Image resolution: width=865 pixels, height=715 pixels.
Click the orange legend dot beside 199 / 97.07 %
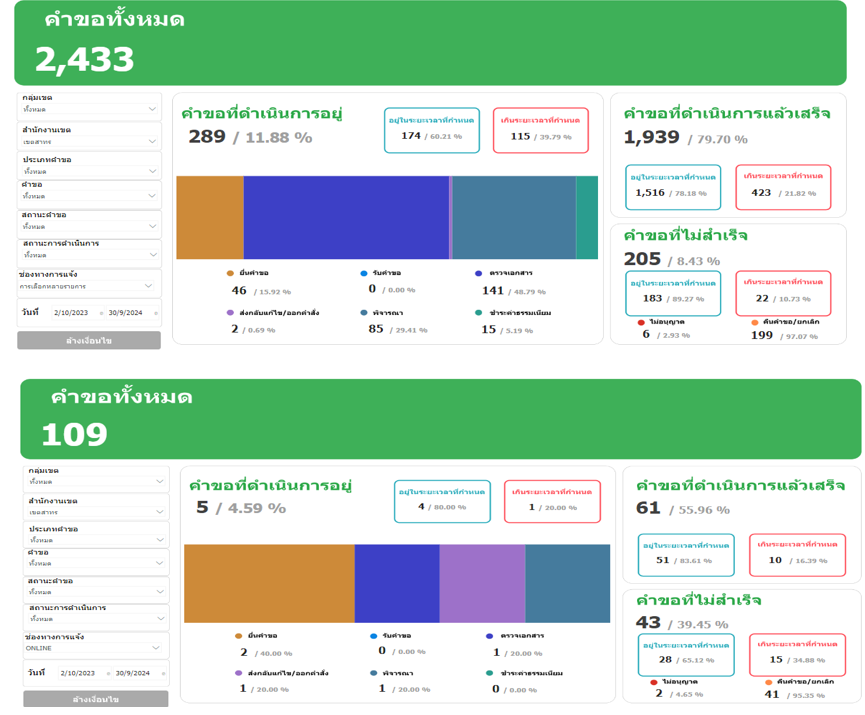(x=754, y=322)
